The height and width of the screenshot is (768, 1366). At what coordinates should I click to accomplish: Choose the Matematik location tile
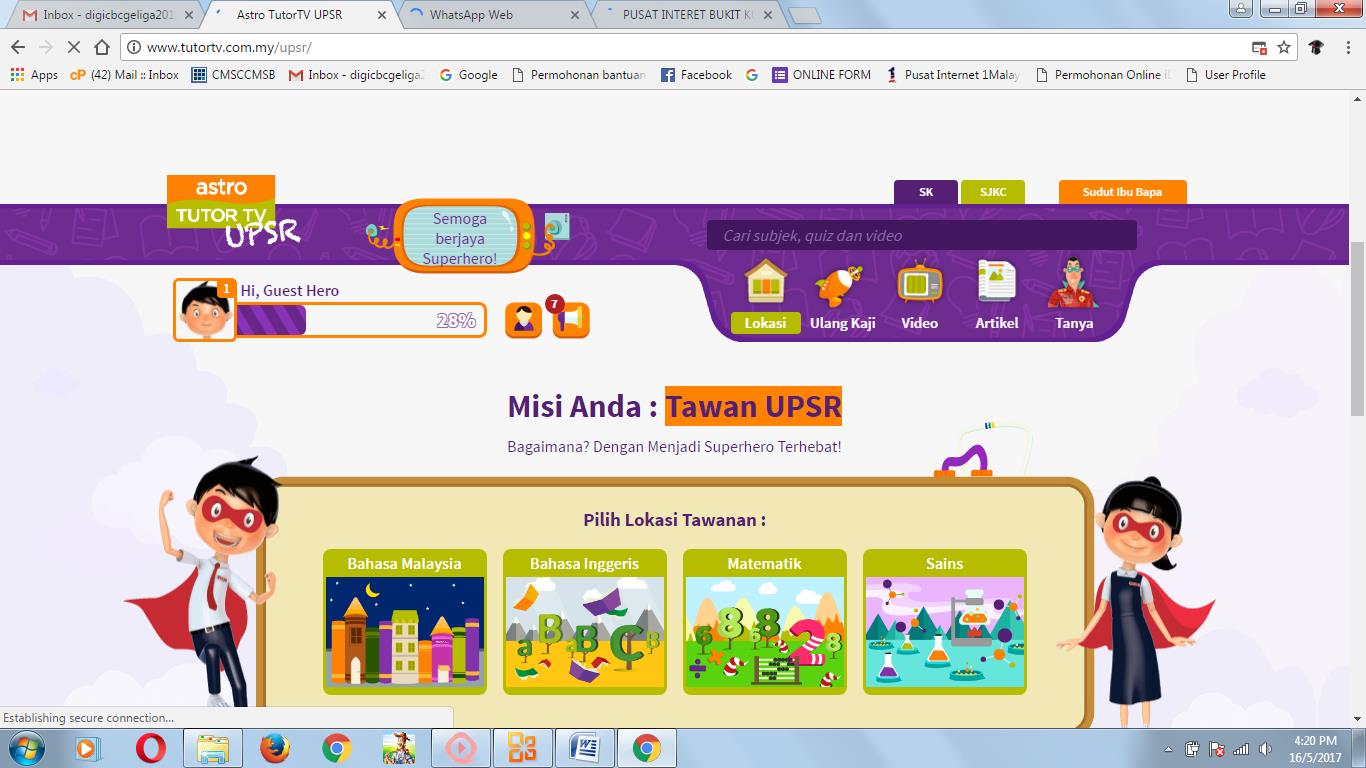(764, 621)
